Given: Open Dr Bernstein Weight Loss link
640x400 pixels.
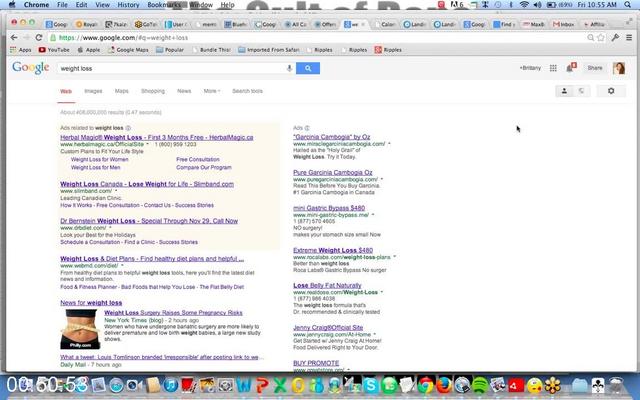Looking at the screenshot, I should [149, 221].
